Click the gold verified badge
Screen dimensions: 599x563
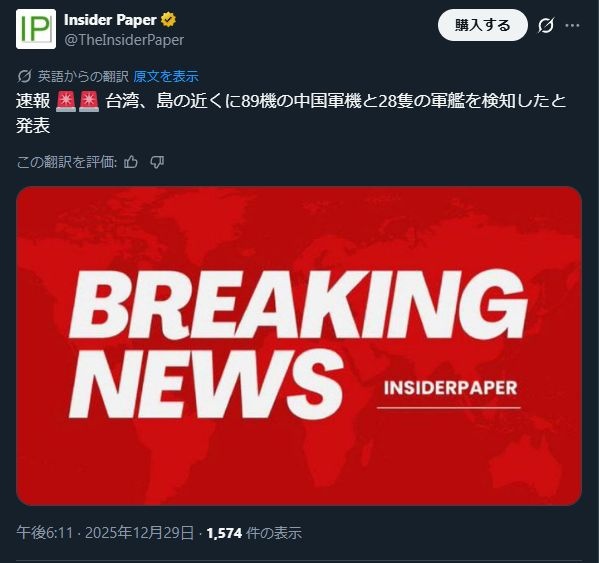(168, 19)
